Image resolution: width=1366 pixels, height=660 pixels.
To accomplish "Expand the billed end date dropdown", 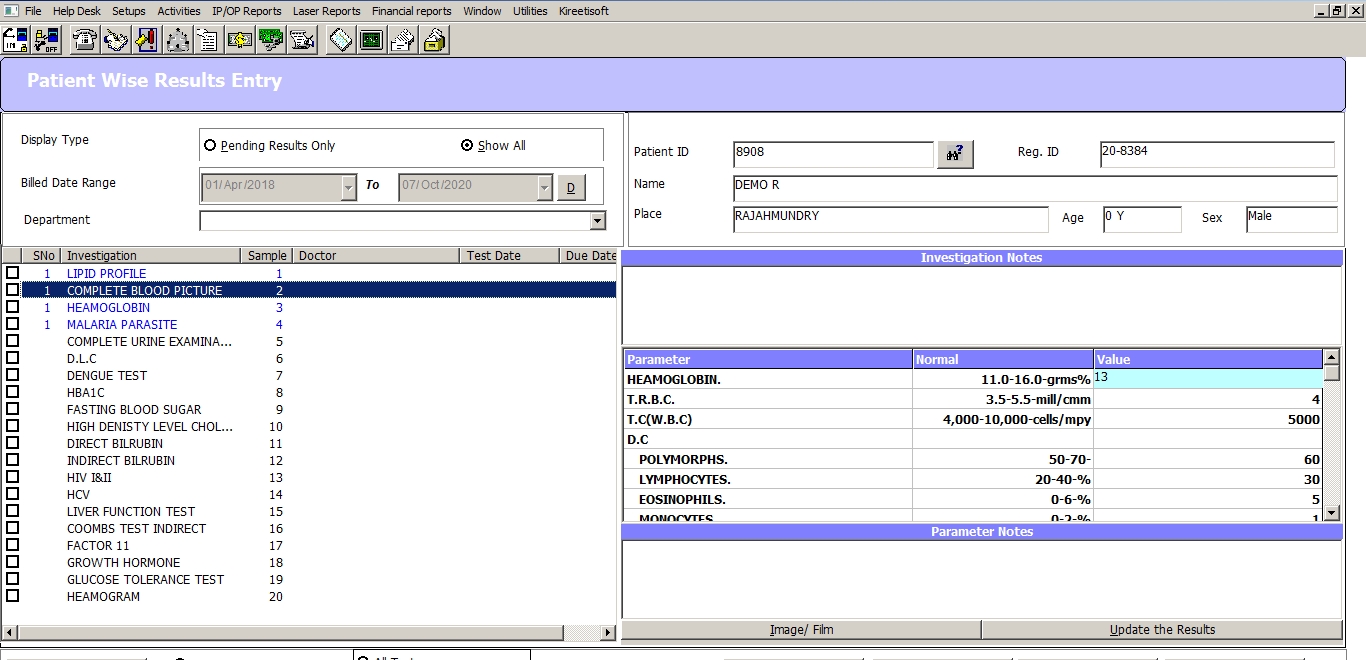I will click(544, 187).
